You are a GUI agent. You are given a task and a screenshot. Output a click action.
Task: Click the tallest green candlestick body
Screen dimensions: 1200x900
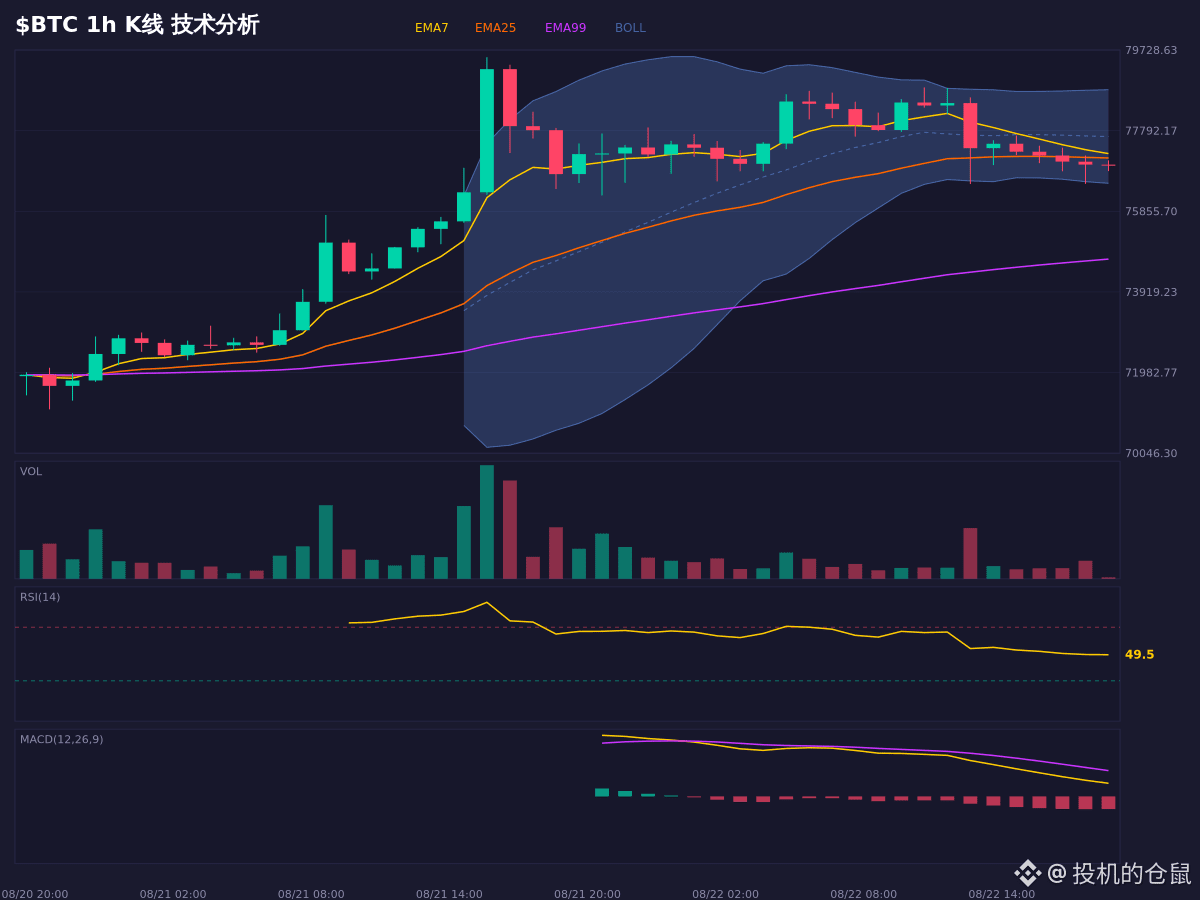pyautogui.click(x=487, y=130)
